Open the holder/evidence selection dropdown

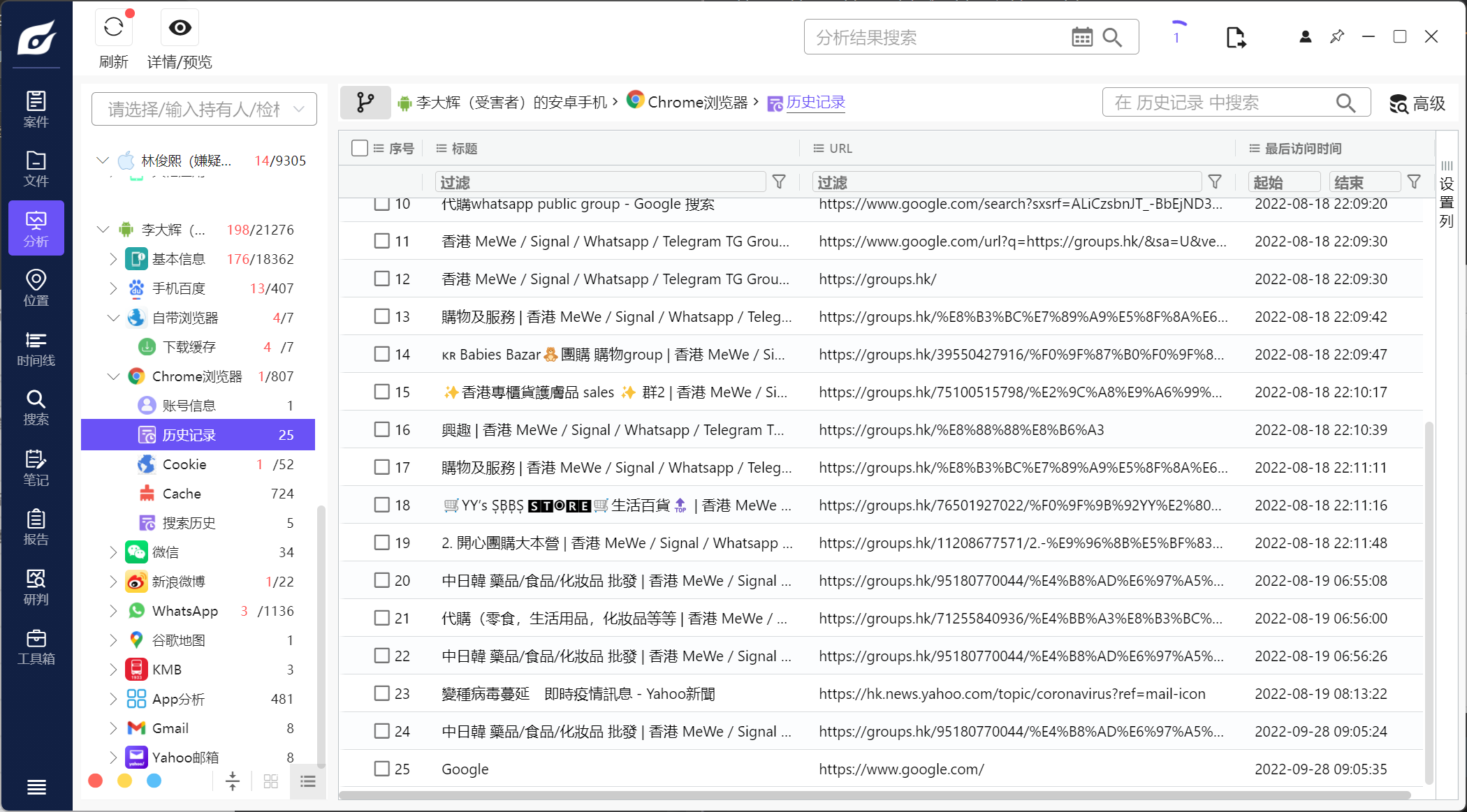point(204,109)
